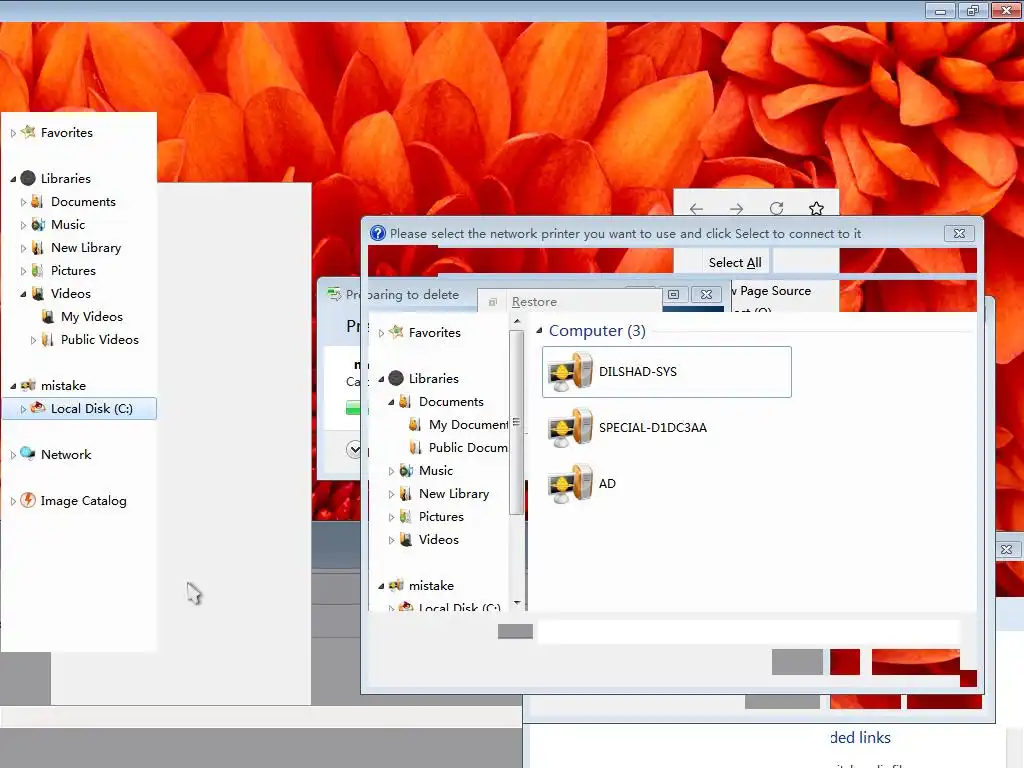
Task: Click dialog tree vertical scrollbar thumb
Action: (517, 422)
